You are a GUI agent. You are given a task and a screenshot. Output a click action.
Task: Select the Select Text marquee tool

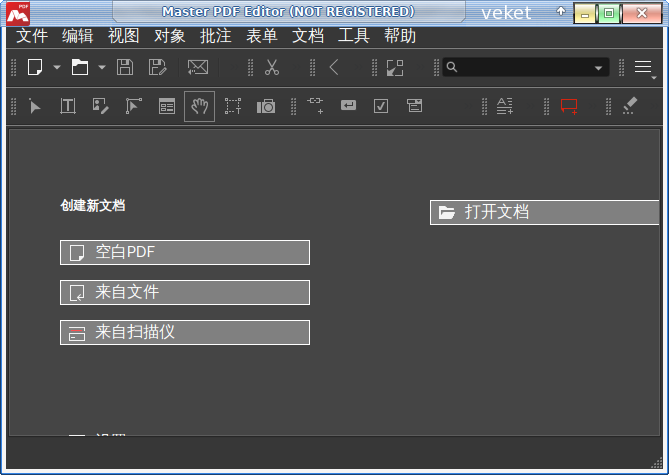(x=233, y=106)
